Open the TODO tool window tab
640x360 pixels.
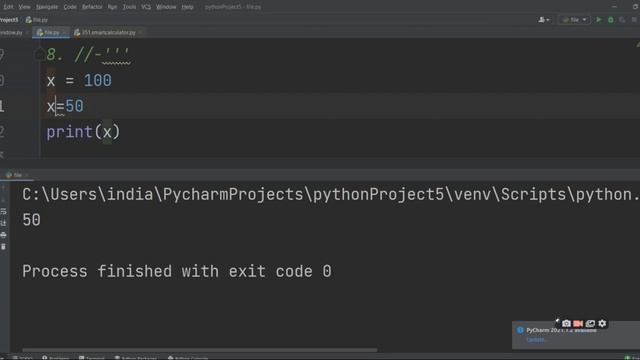click(22, 358)
